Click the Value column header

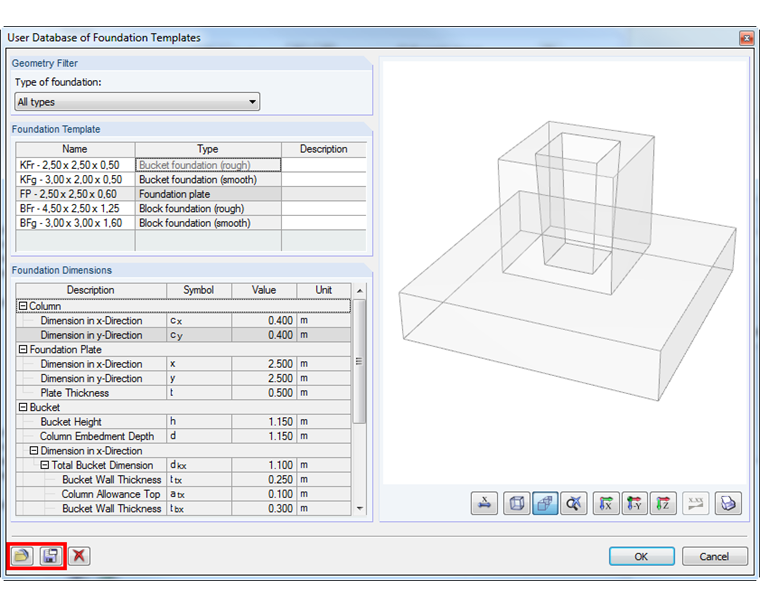coord(264,290)
